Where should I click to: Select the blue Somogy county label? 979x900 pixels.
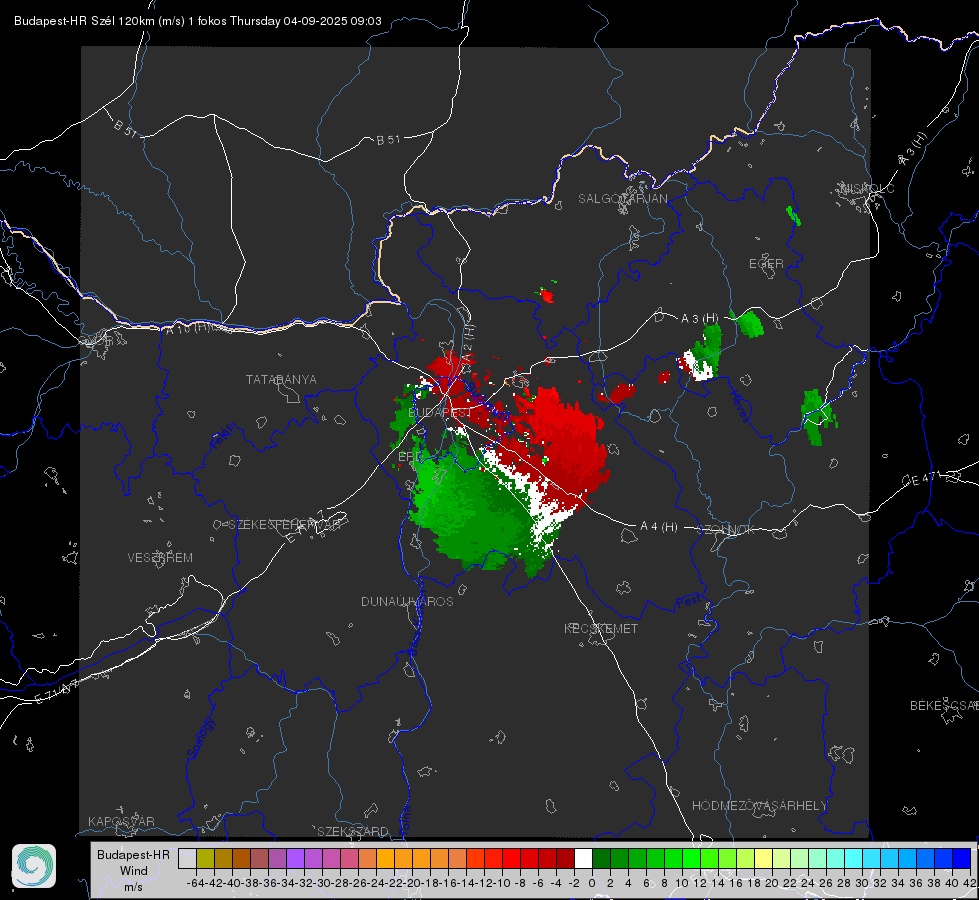pos(200,738)
